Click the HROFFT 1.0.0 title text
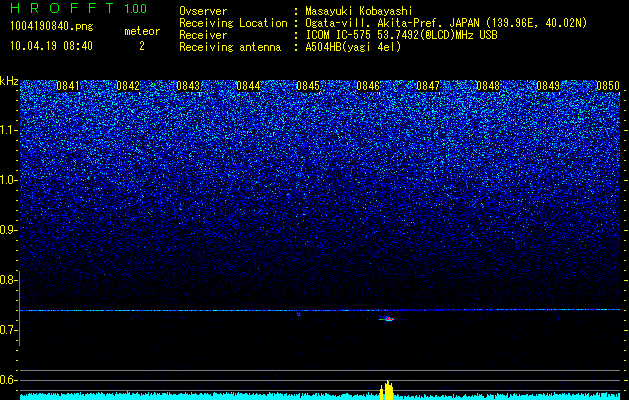The width and height of the screenshot is (629, 400). 79,8
